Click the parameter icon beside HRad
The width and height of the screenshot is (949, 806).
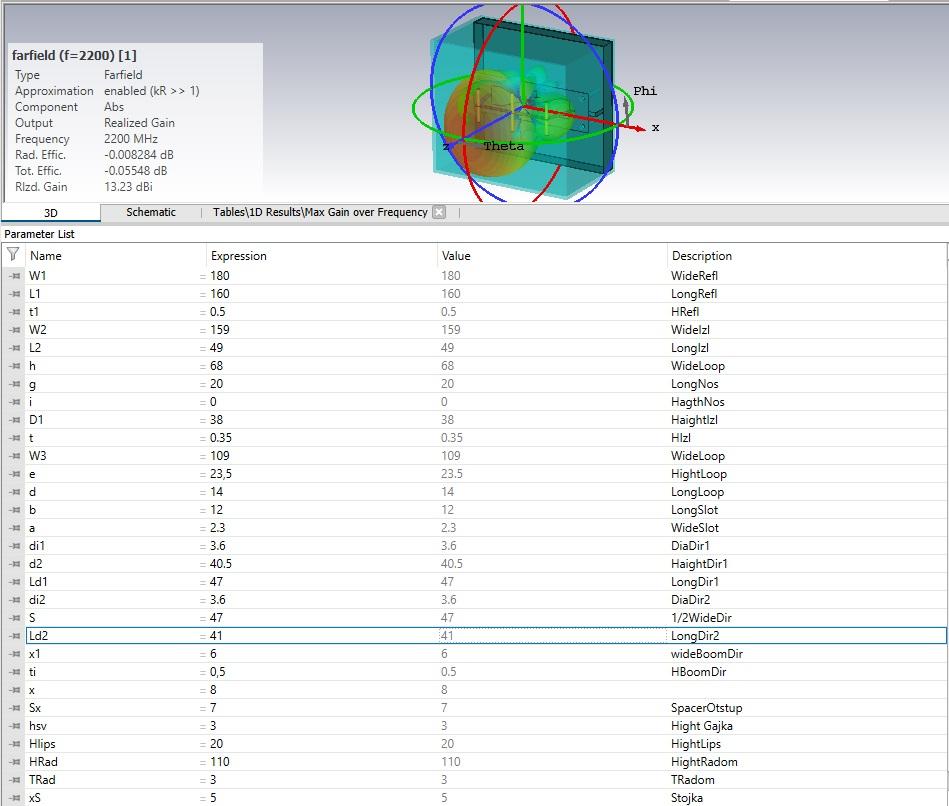(x=14, y=762)
